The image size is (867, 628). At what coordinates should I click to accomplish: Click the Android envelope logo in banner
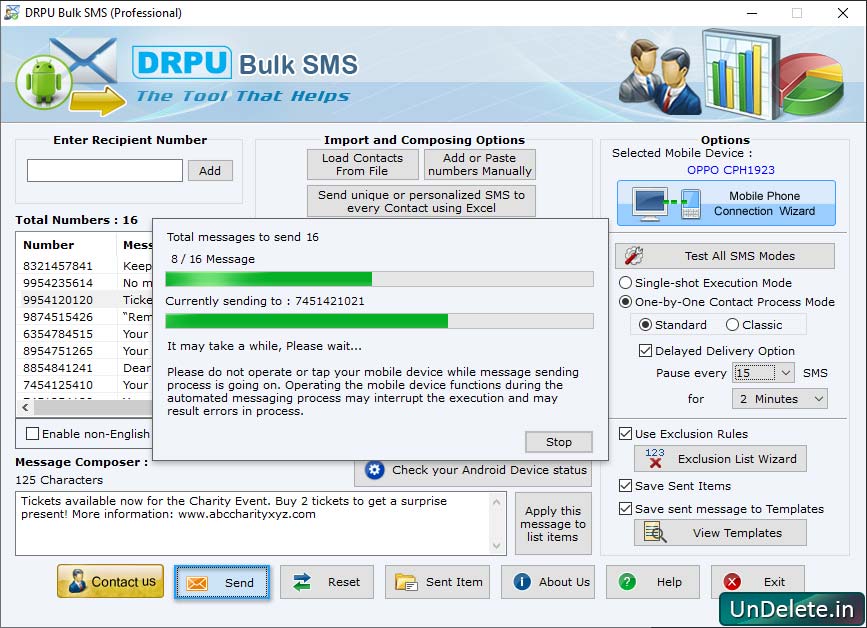(69, 76)
